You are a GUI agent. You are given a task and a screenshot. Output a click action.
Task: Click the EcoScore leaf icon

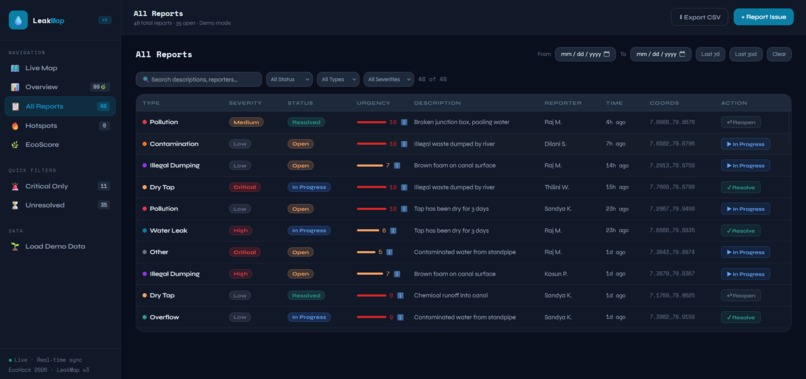[x=15, y=145]
